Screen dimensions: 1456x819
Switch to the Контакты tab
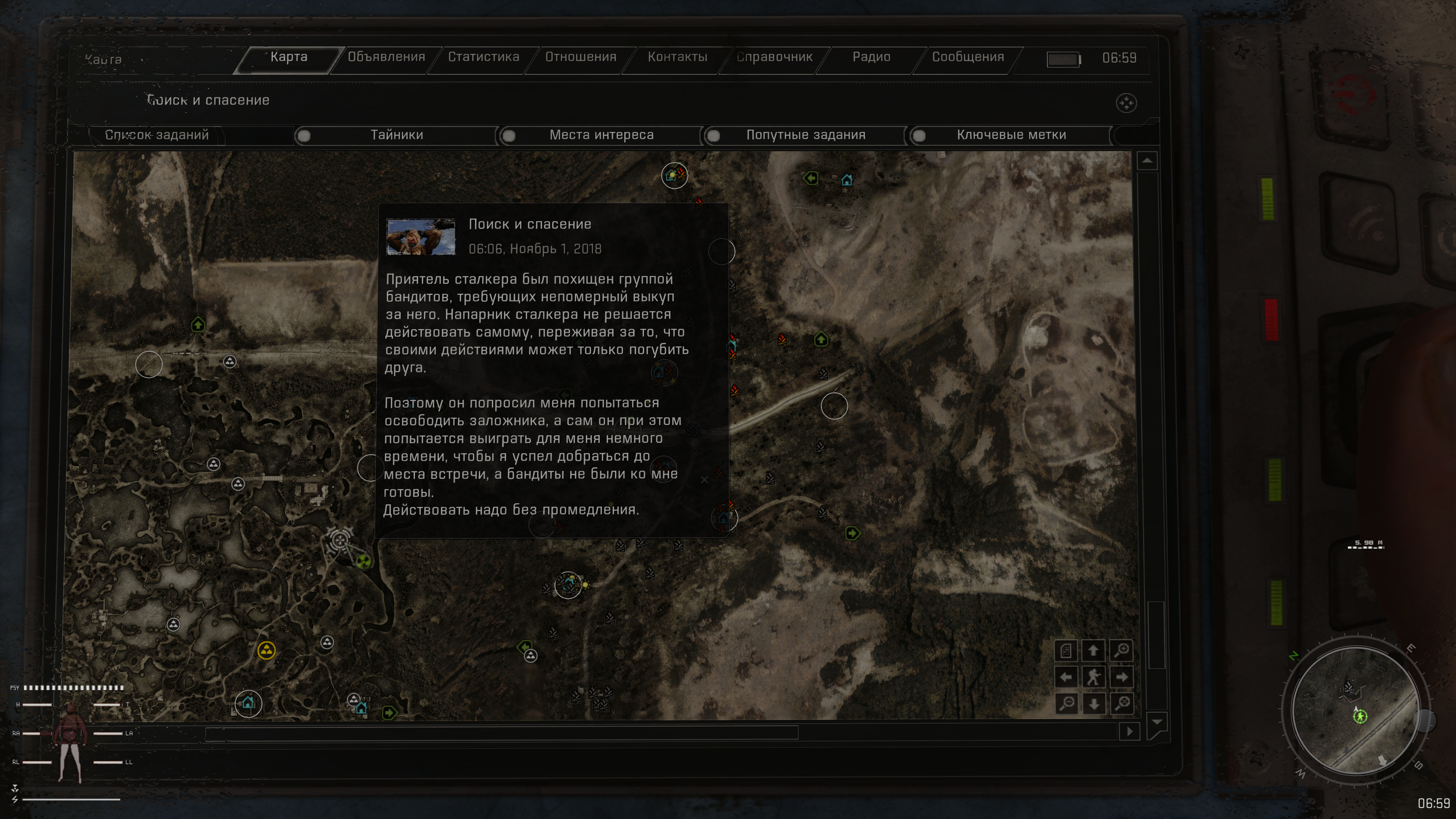click(x=677, y=57)
